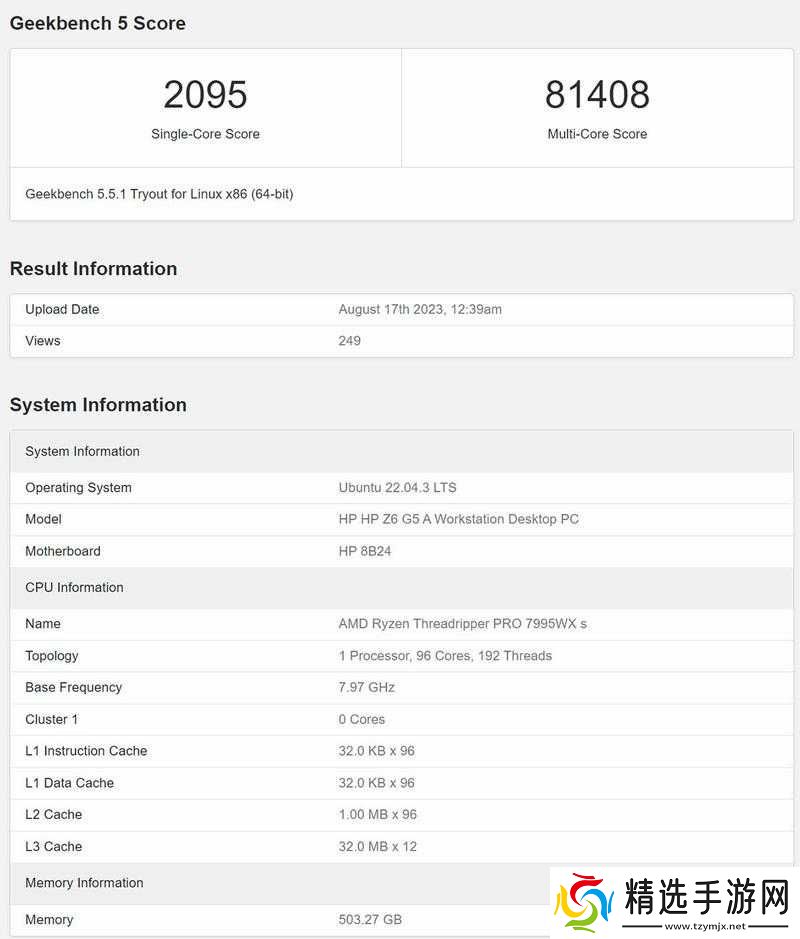
Task: Click the Geekbench 5.5.1 Tryout version text
Action: click(x=159, y=194)
